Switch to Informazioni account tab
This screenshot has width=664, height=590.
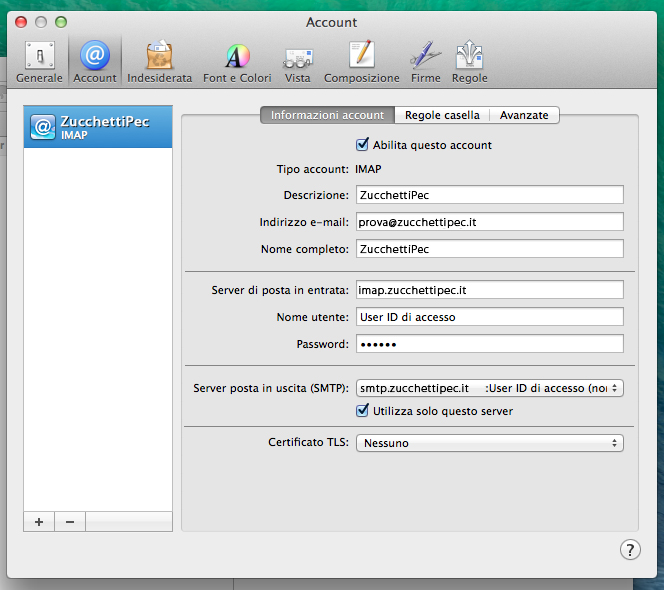pos(327,115)
